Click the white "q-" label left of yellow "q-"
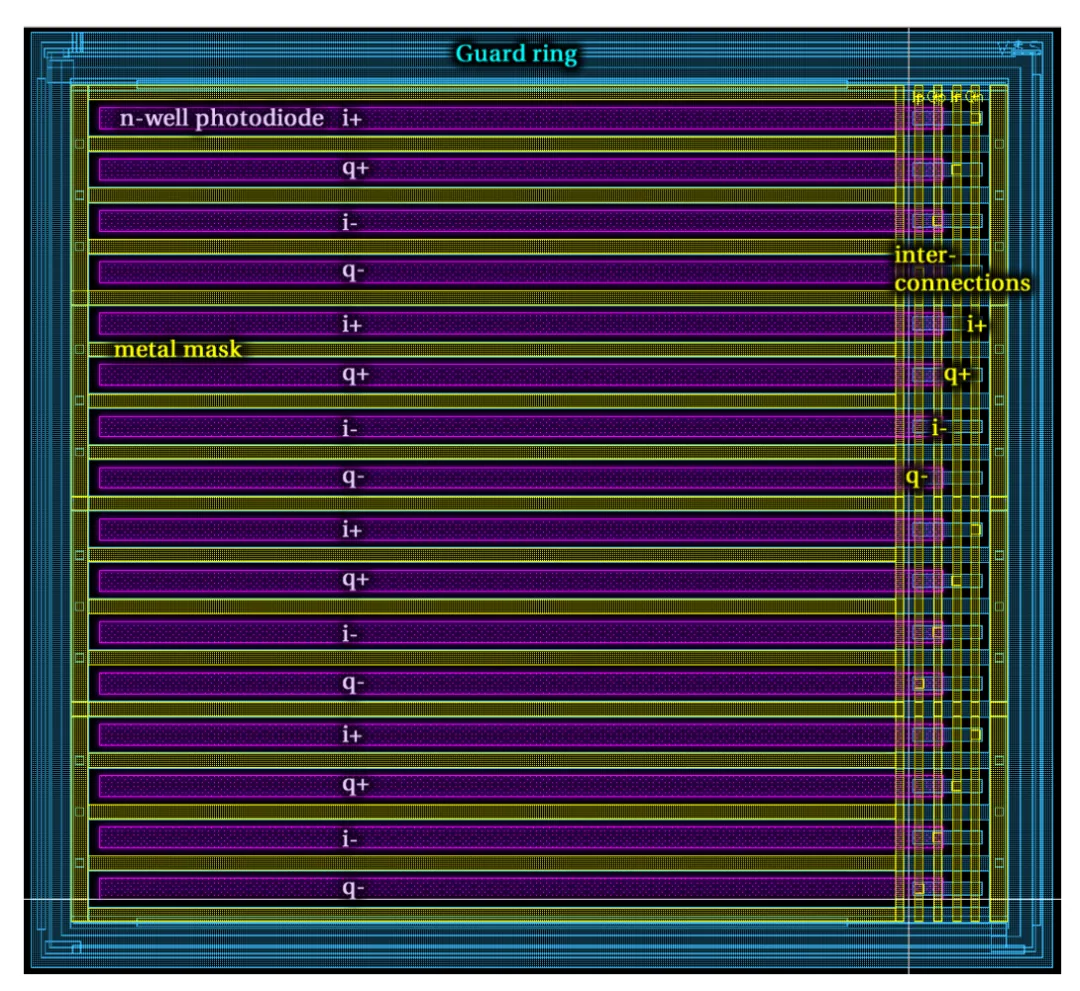1080x991 pixels. coord(353,477)
